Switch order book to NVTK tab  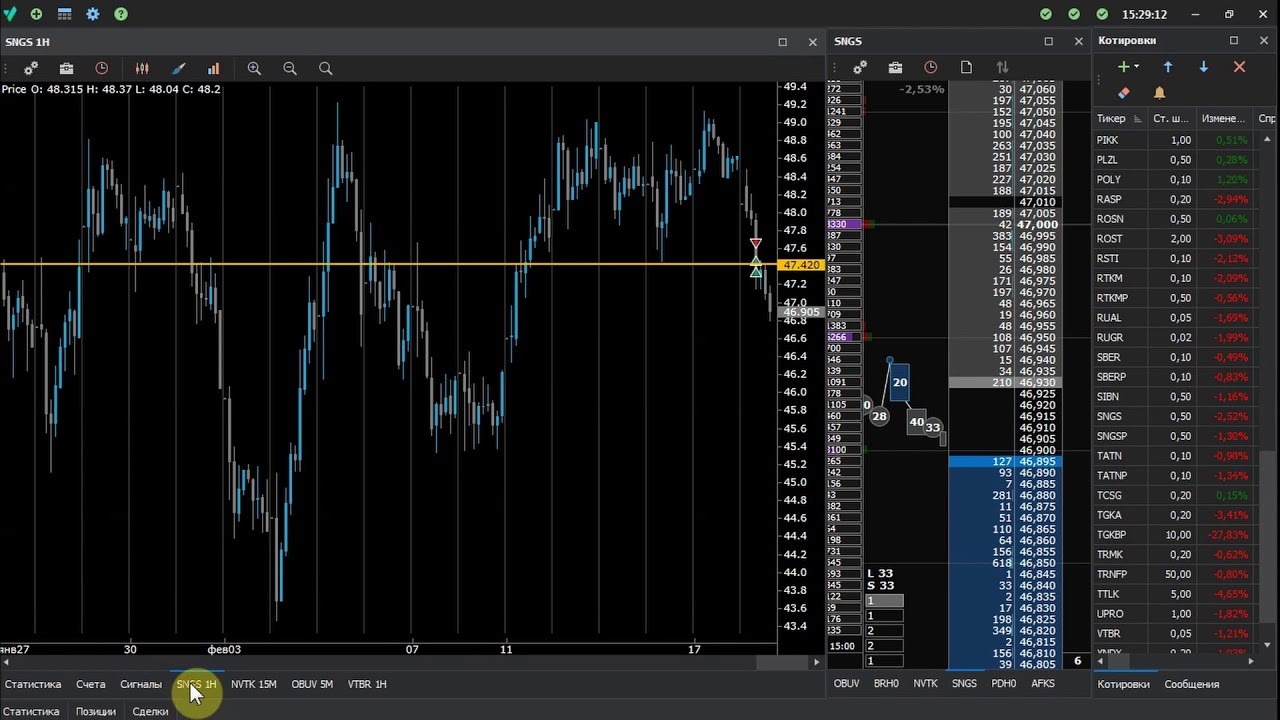point(926,684)
